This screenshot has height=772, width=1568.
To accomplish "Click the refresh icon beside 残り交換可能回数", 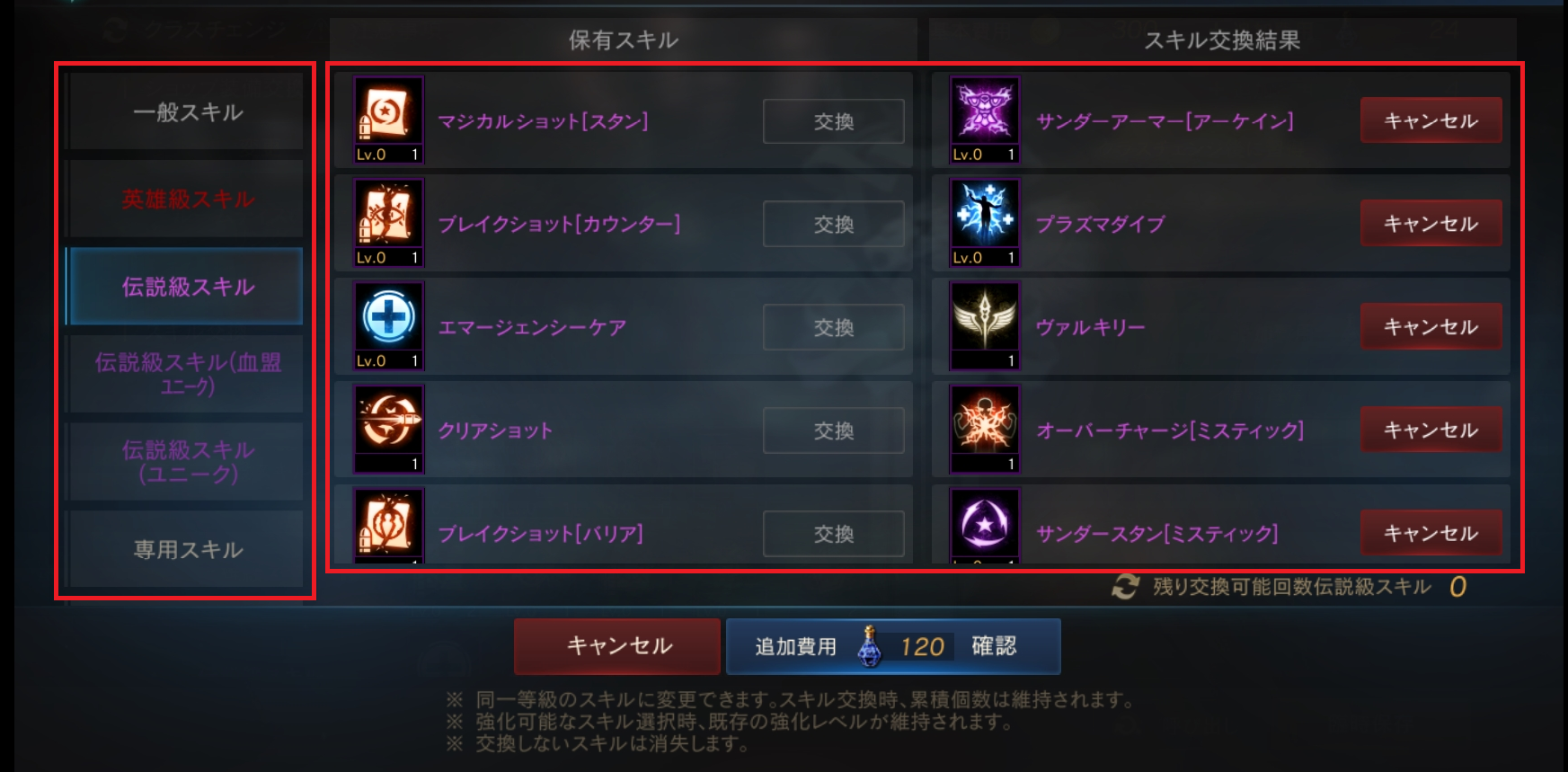I will coord(1125,587).
